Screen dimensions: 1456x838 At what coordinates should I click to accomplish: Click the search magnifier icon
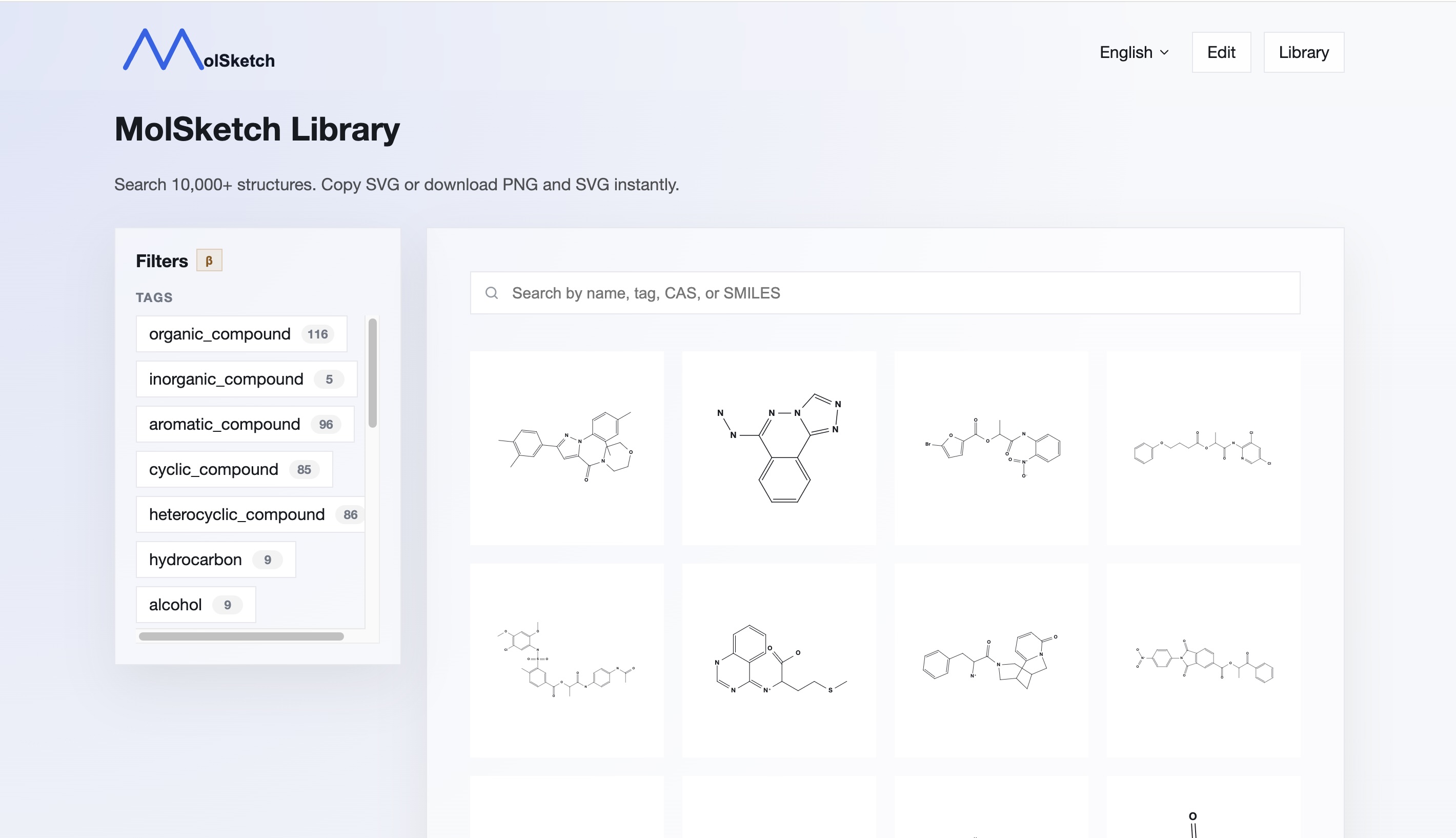491,293
